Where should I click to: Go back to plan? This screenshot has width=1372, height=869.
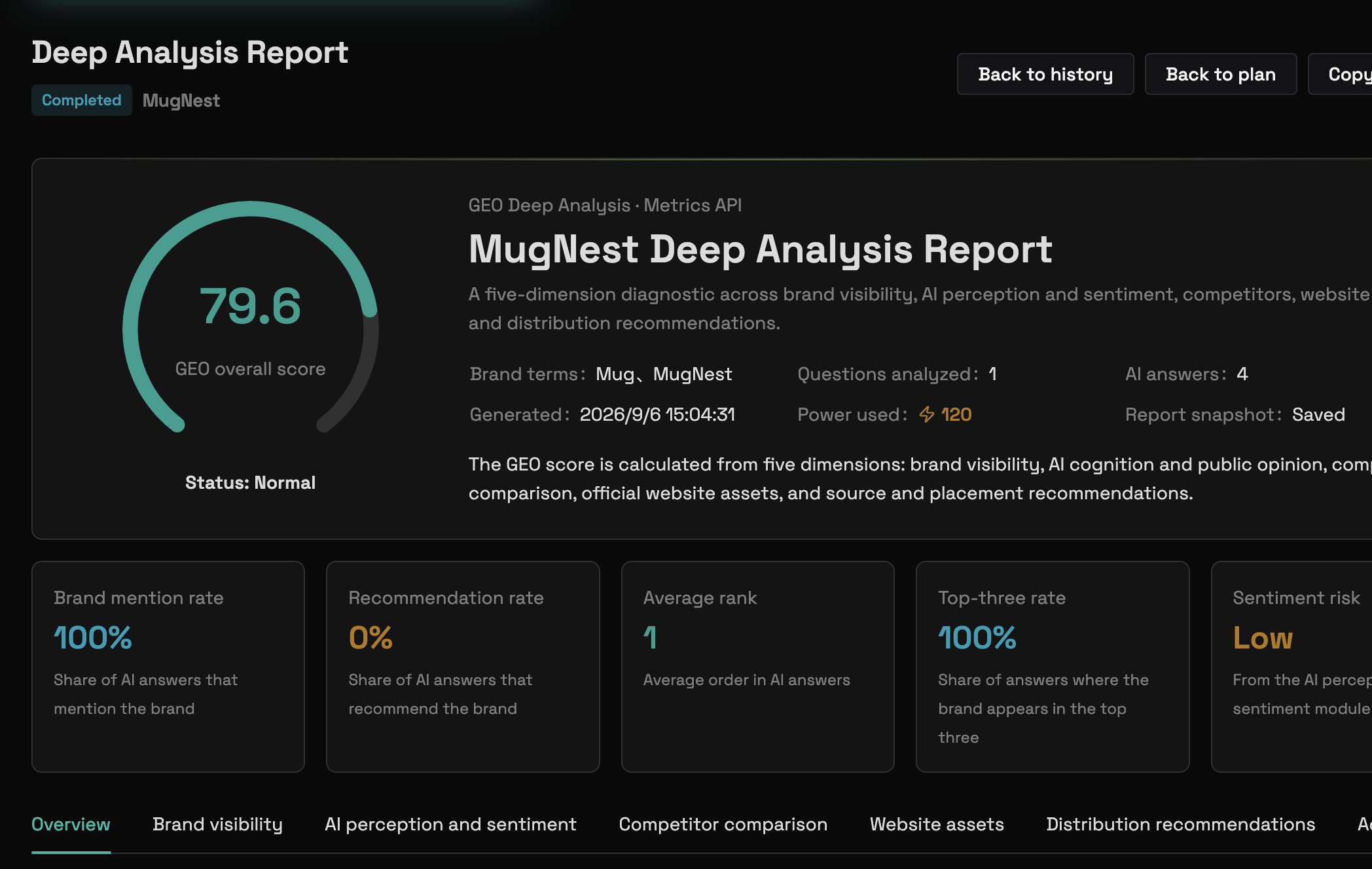point(1221,74)
